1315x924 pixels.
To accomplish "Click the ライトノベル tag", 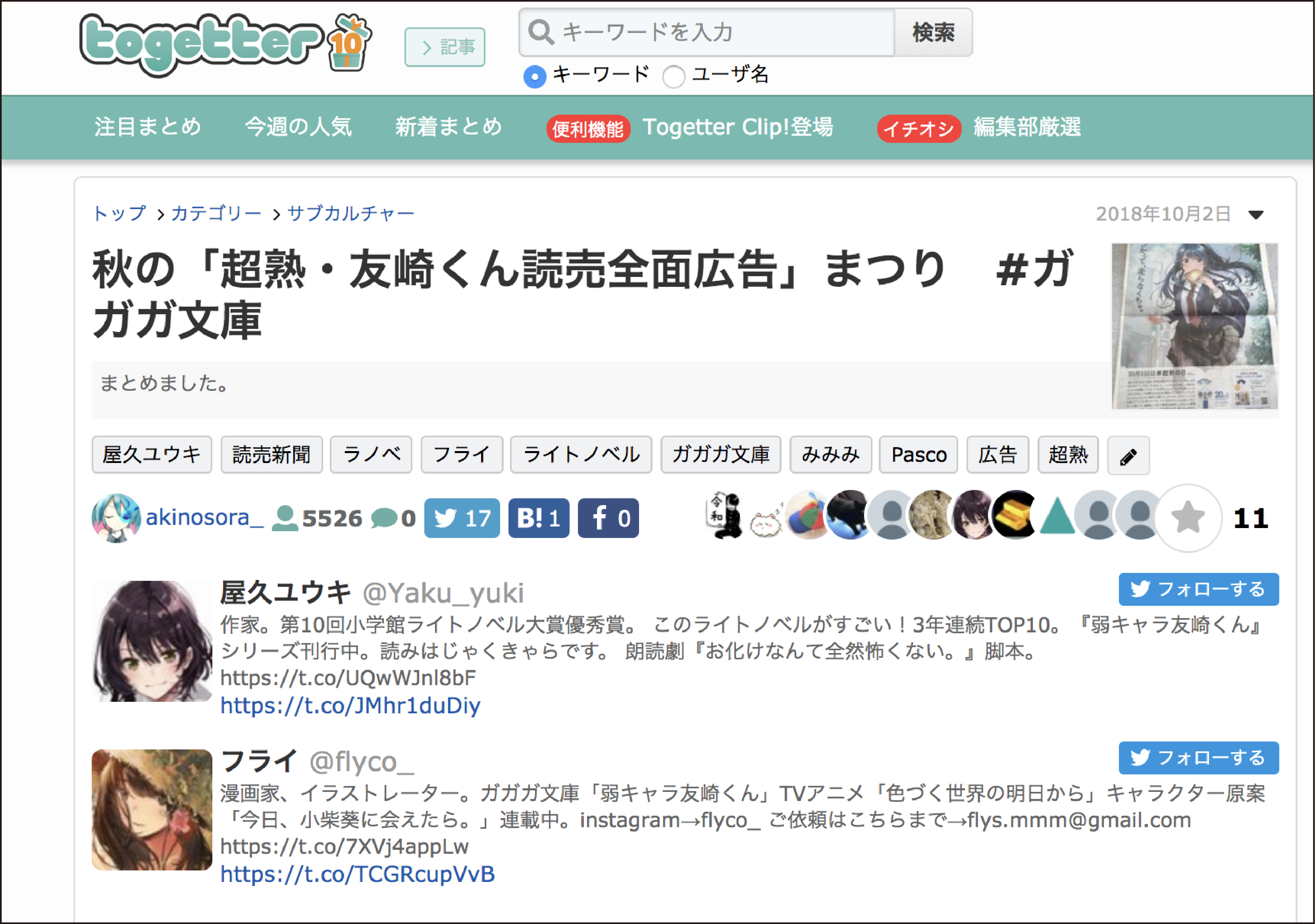I will click(581, 455).
